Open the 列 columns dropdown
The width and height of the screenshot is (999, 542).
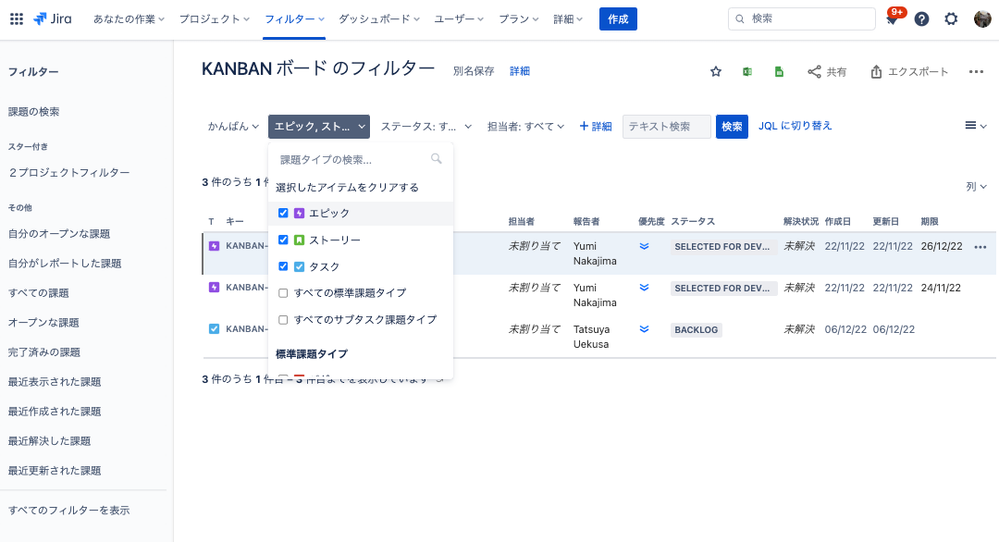click(976, 186)
